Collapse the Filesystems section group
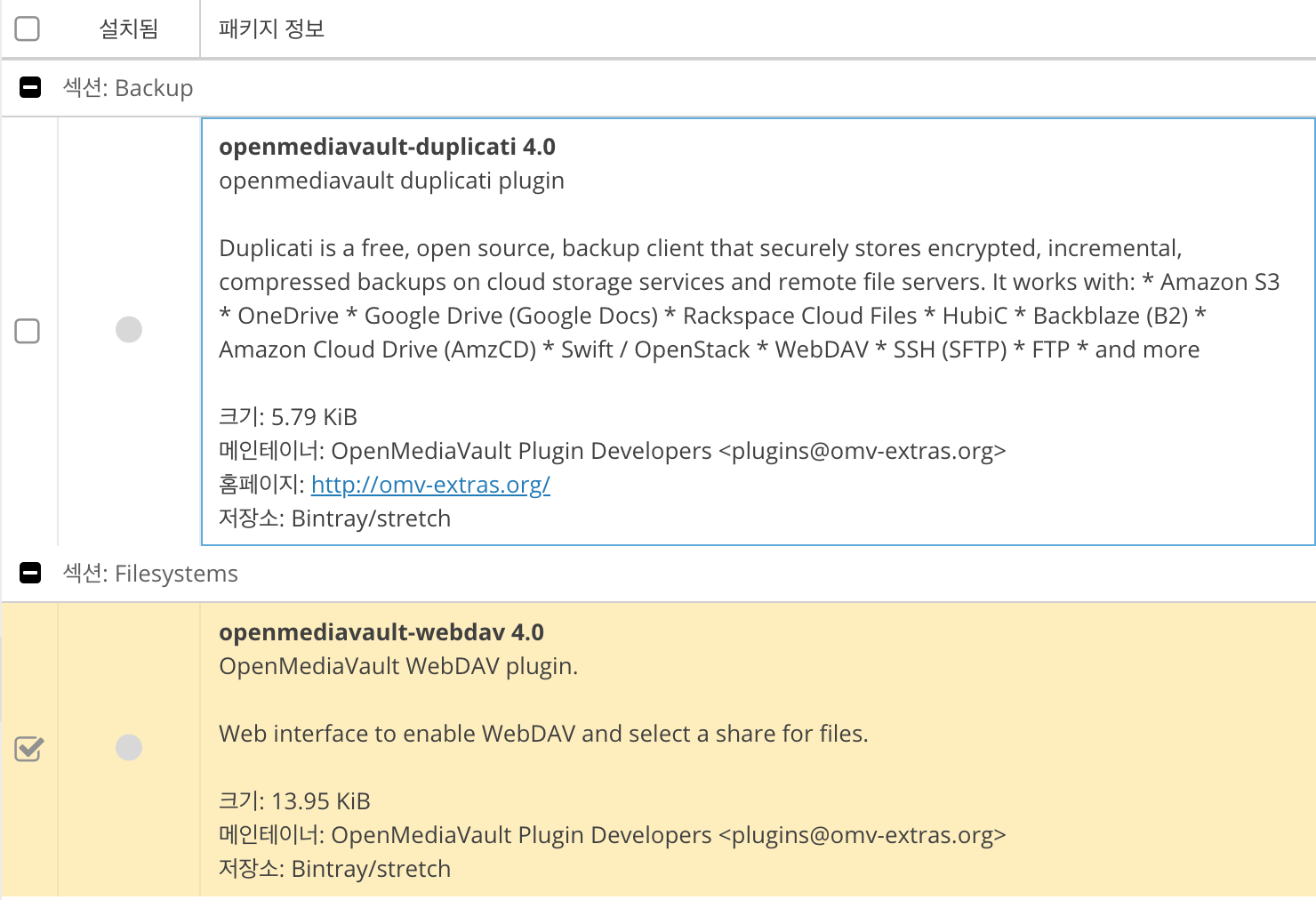1316x900 pixels. pyautogui.click(x=30, y=573)
